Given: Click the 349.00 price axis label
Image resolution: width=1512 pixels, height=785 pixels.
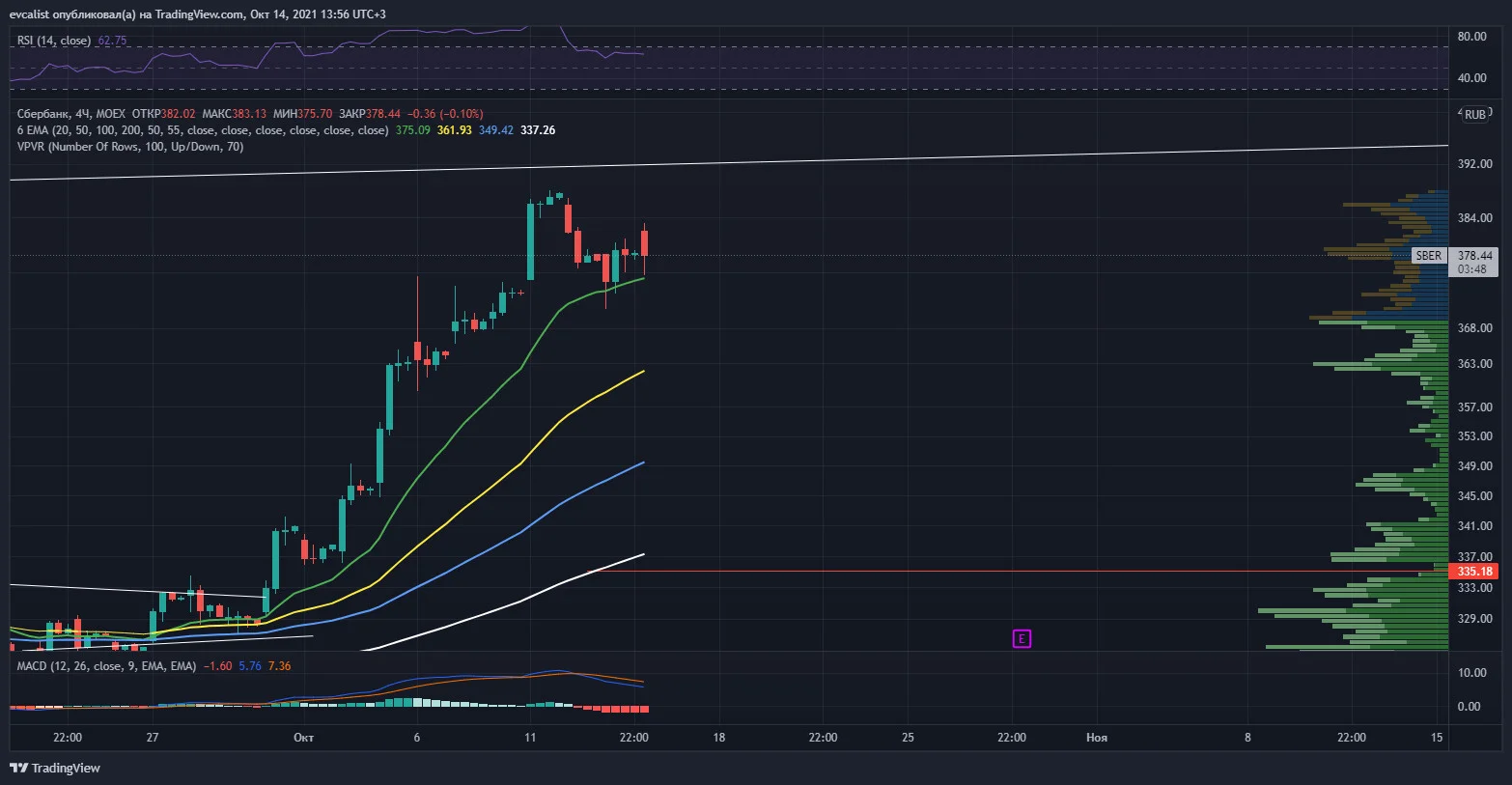Looking at the screenshot, I should [1474, 466].
